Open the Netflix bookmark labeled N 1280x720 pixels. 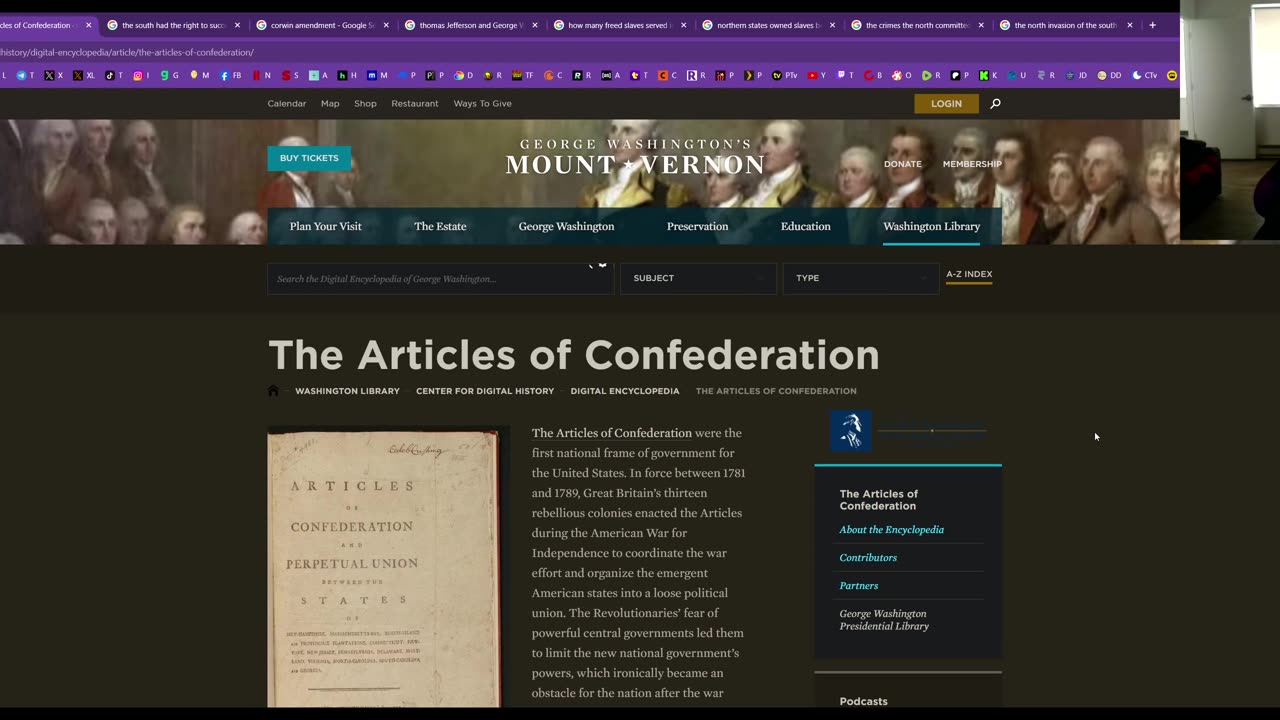pyautogui.click(x=261, y=75)
